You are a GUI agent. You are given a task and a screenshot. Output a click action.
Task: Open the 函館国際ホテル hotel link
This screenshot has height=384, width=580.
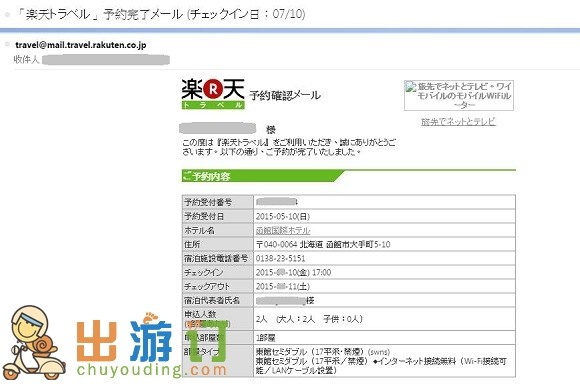(283, 230)
